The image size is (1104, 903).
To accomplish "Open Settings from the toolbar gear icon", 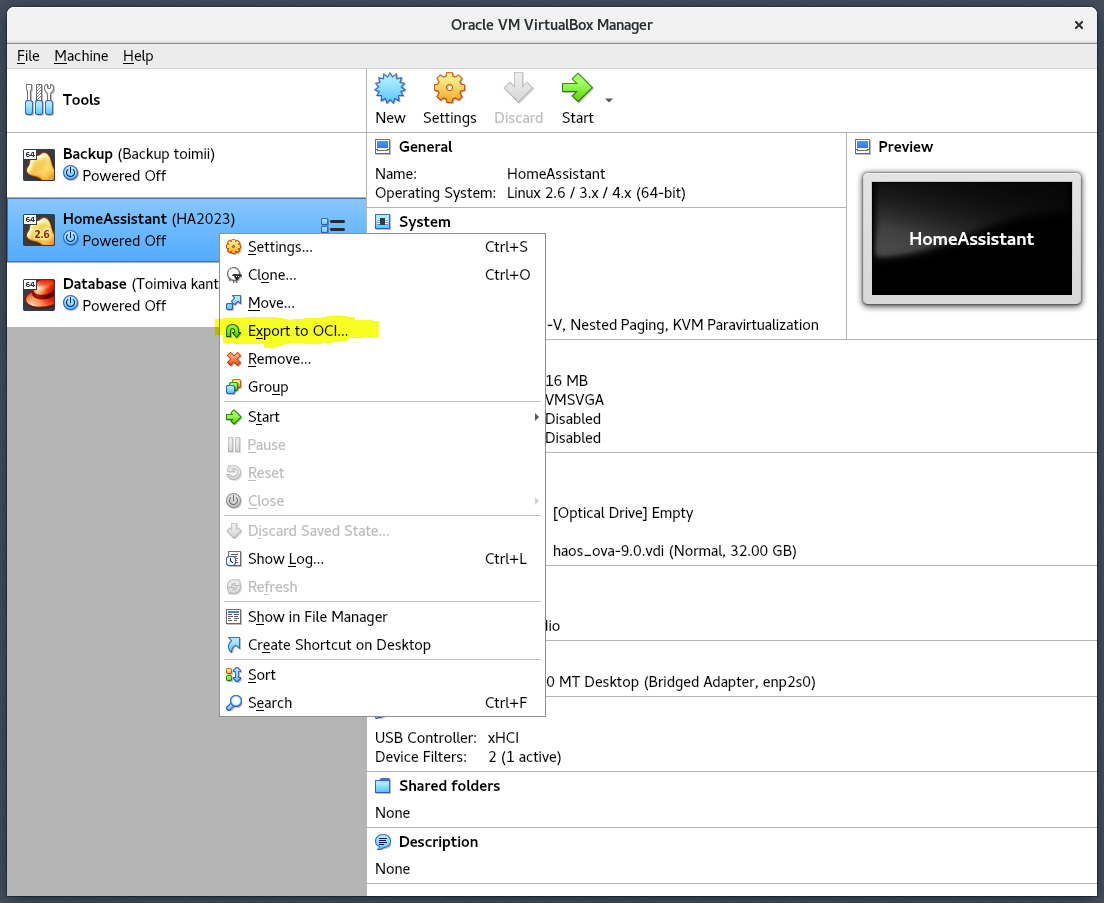I will pos(449,89).
